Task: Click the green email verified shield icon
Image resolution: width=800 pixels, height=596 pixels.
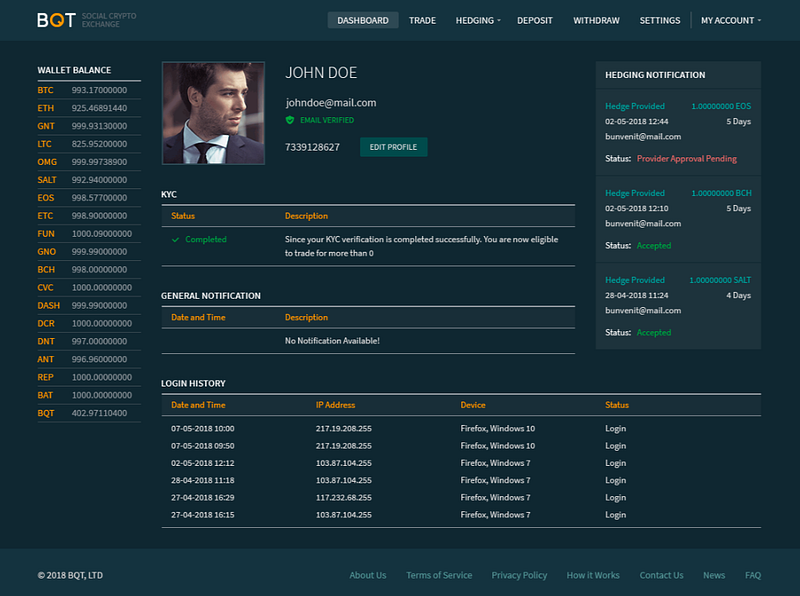Action: (x=290, y=120)
